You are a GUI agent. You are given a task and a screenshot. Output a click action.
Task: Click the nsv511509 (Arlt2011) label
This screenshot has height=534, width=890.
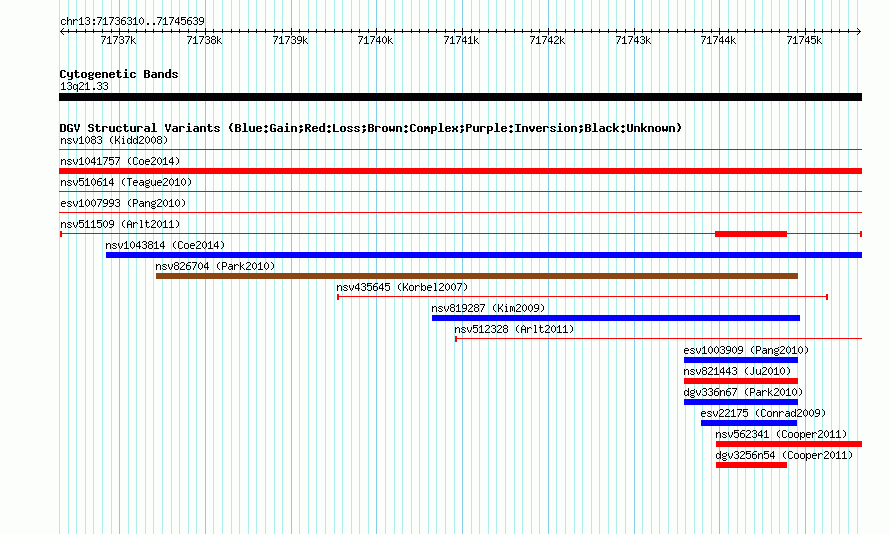tap(120, 224)
